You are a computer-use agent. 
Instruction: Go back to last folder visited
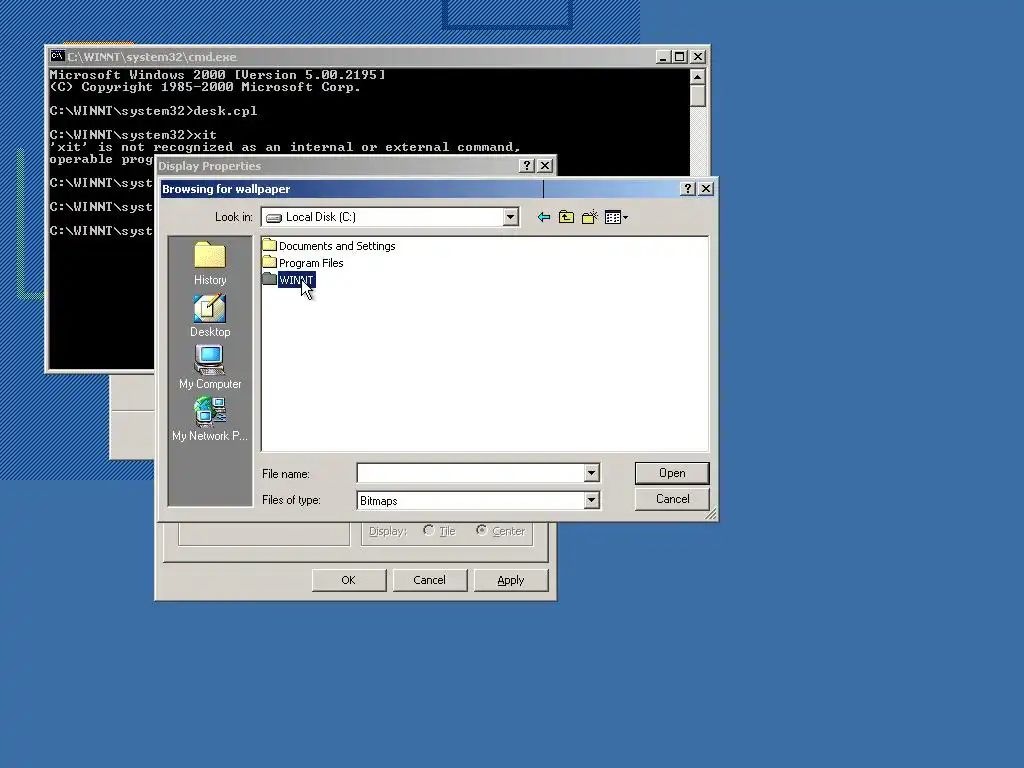pyautogui.click(x=543, y=217)
